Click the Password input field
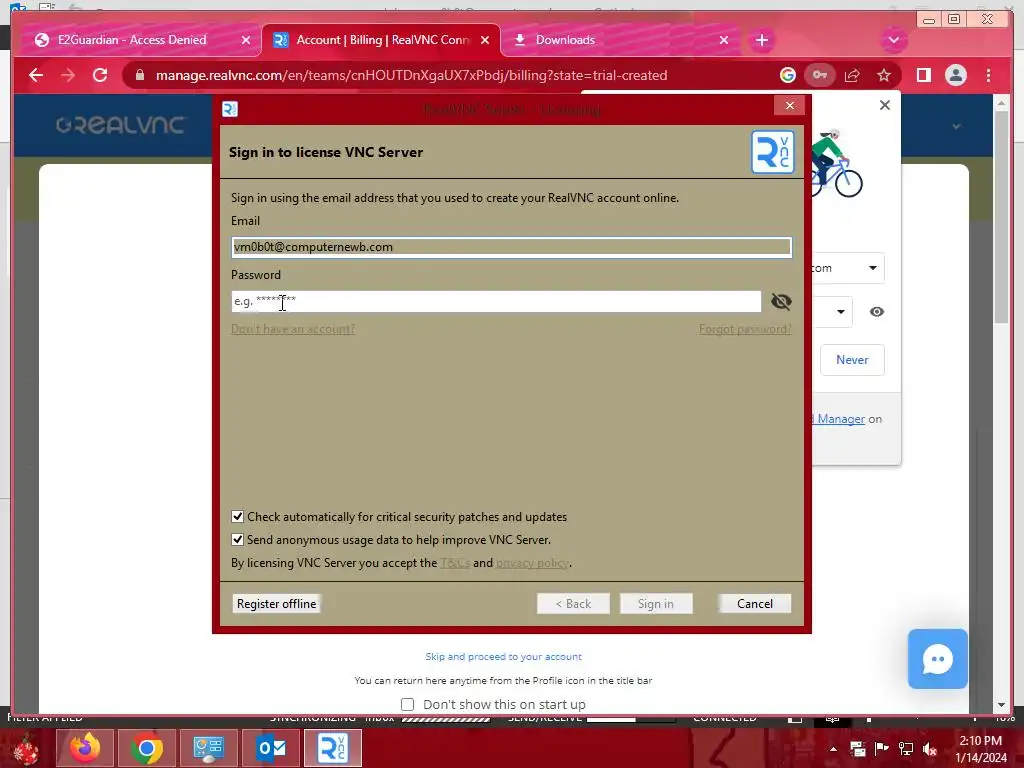 coord(496,301)
